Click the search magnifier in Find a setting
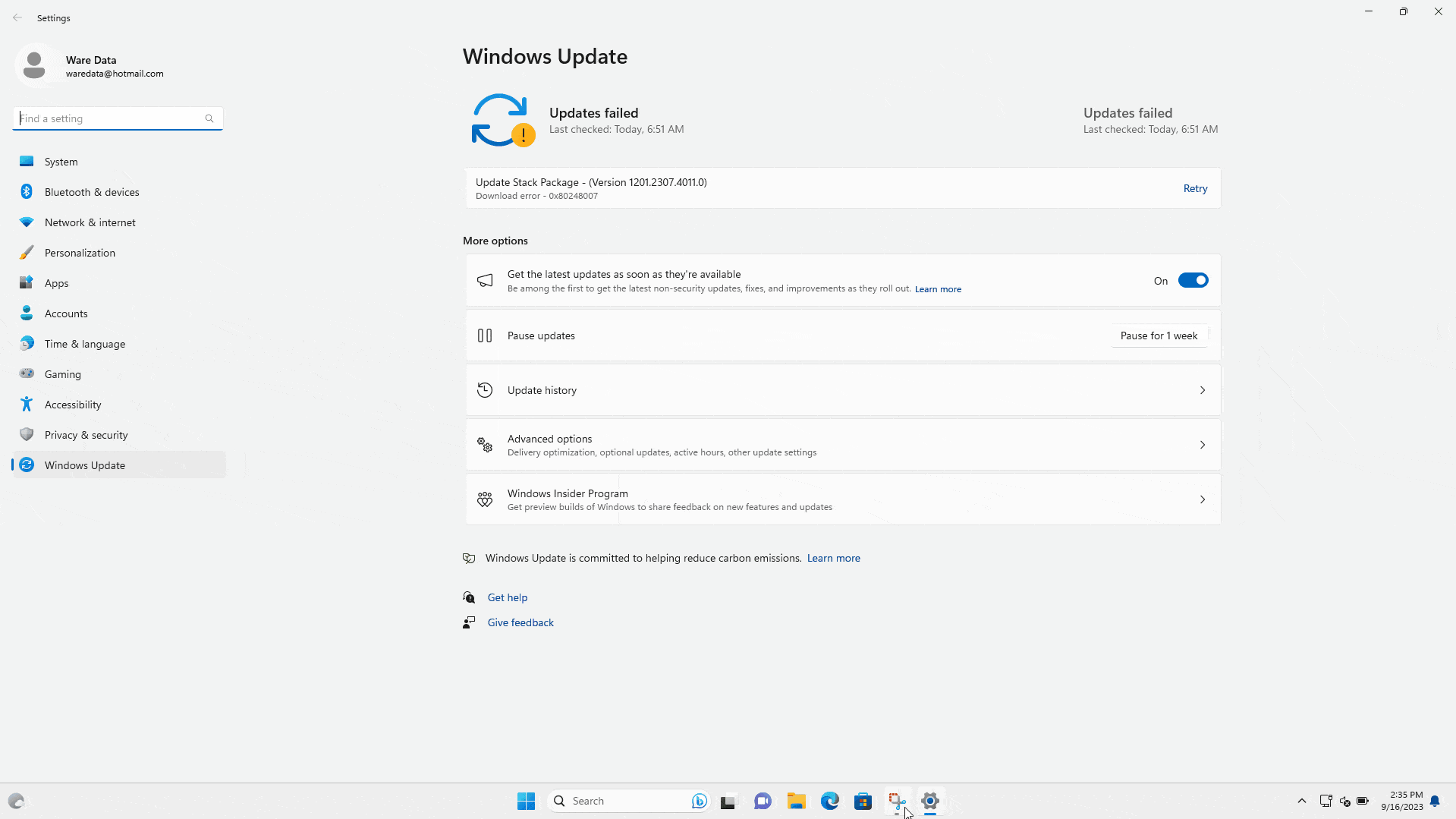This screenshot has height=819, width=1456. click(x=209, y=118)
